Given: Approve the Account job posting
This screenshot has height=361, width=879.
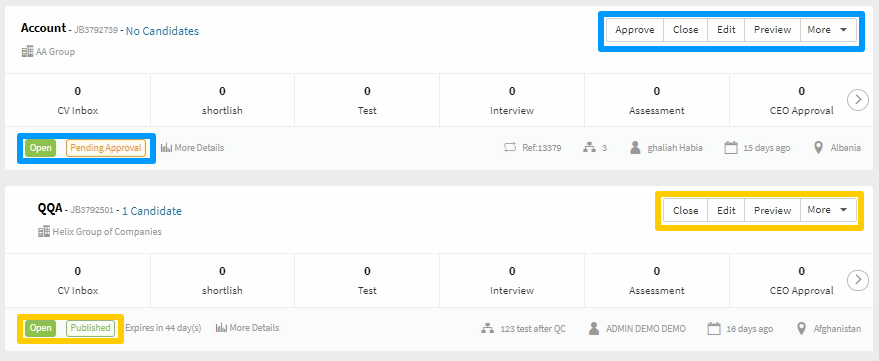Looking at the screenshot, I should [x=635, y=30].
